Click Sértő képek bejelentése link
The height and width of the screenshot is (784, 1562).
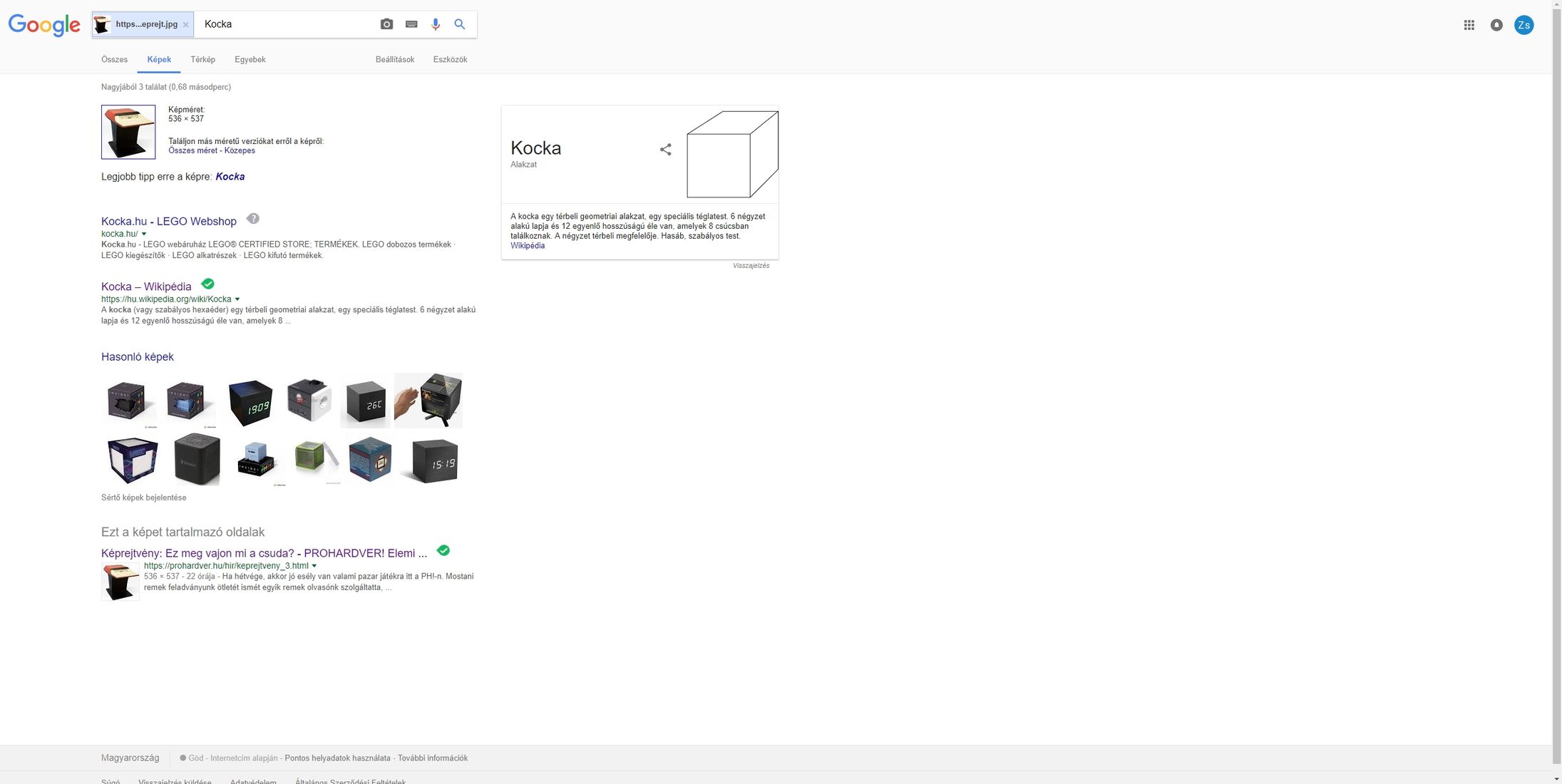[x=144, y=497]
